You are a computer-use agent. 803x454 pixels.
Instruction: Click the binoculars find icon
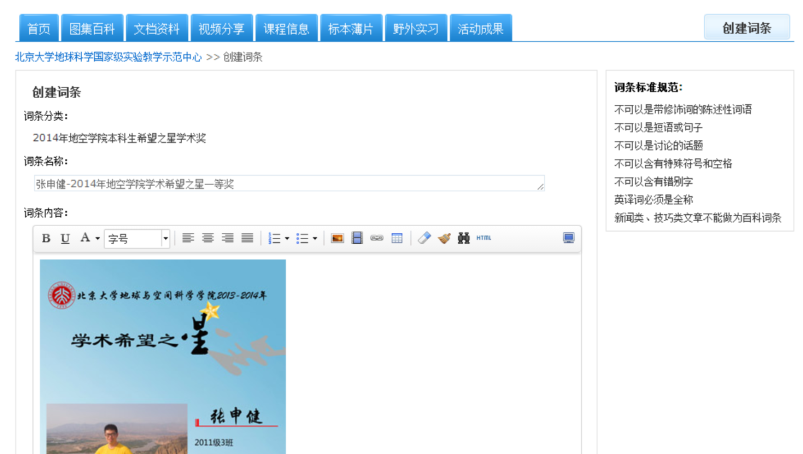click(463, 238)
